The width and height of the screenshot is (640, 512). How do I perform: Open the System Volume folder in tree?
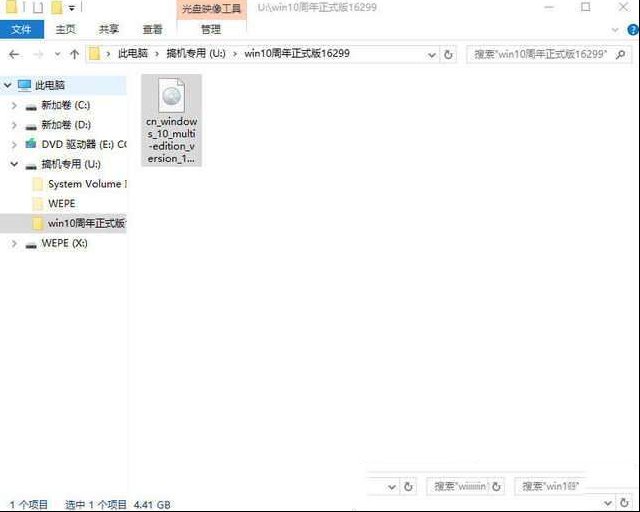point(87,184)
